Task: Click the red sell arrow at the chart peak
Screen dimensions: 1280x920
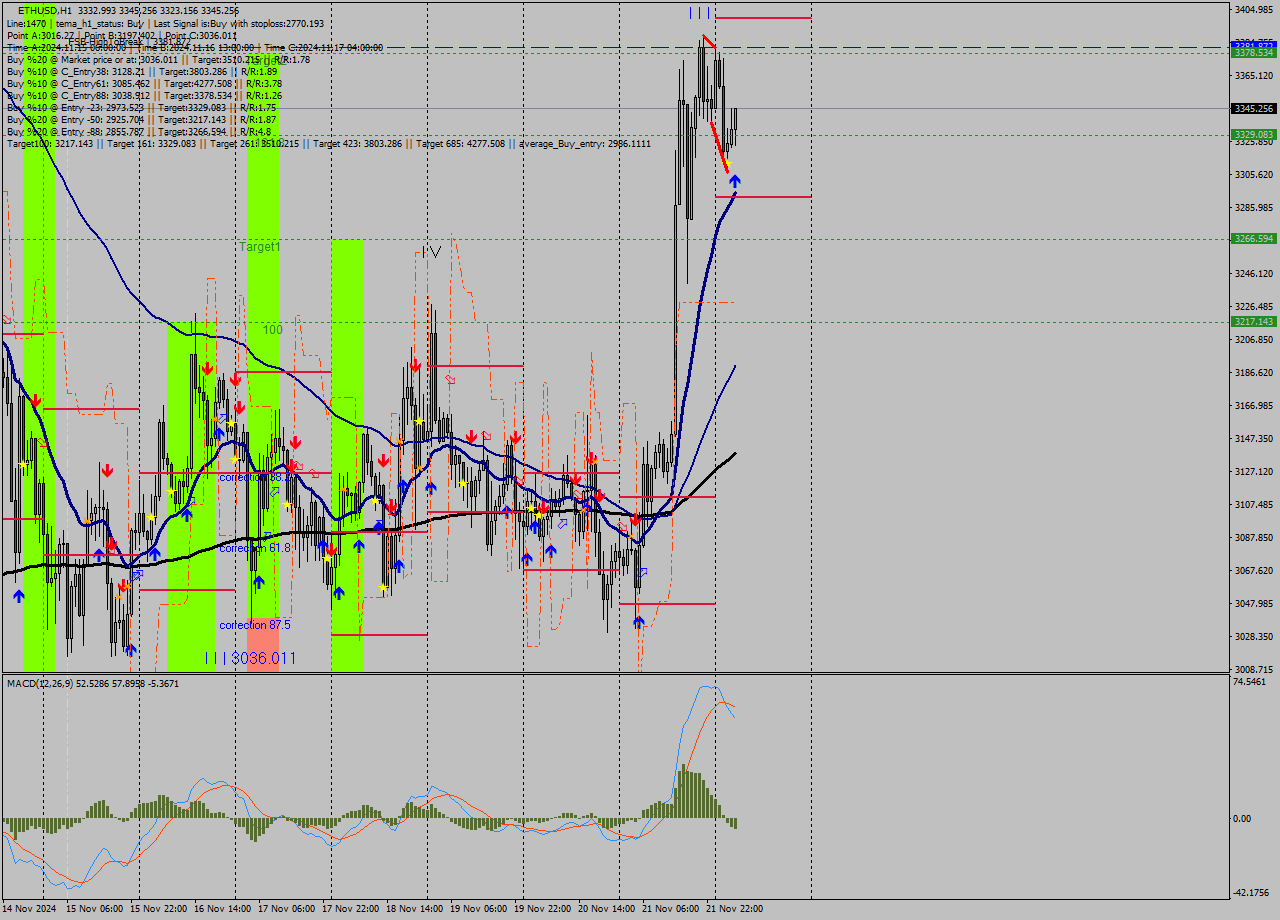Action: [x=709, y=42]
